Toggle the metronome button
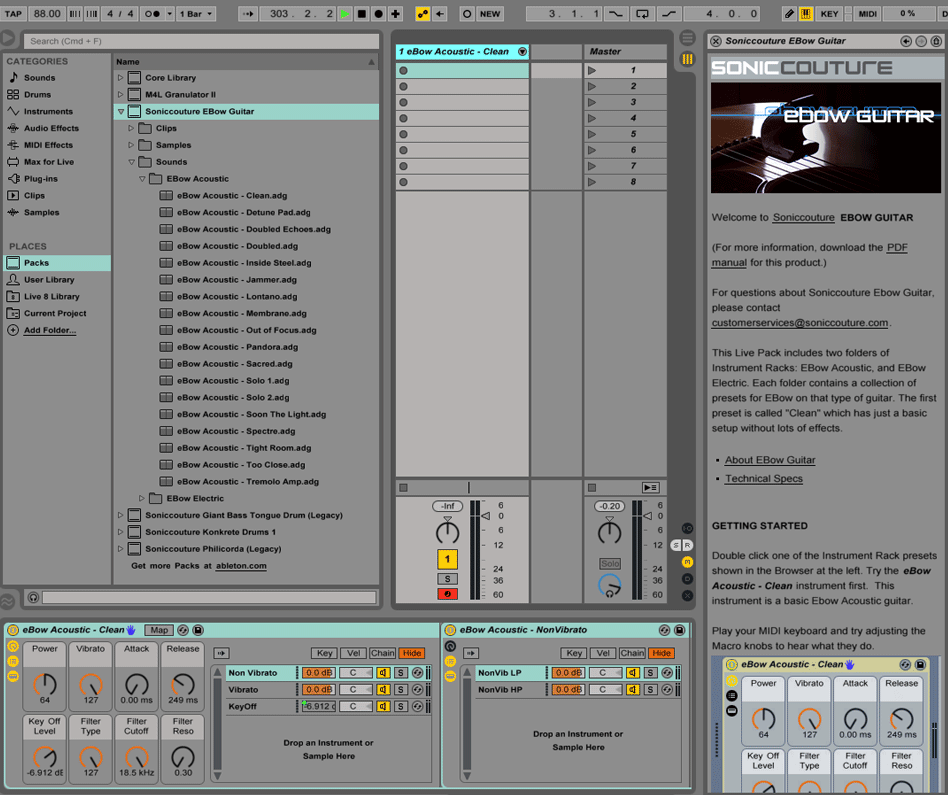The height and width of the screenshot is (795, 948). [x=152, y=14]
